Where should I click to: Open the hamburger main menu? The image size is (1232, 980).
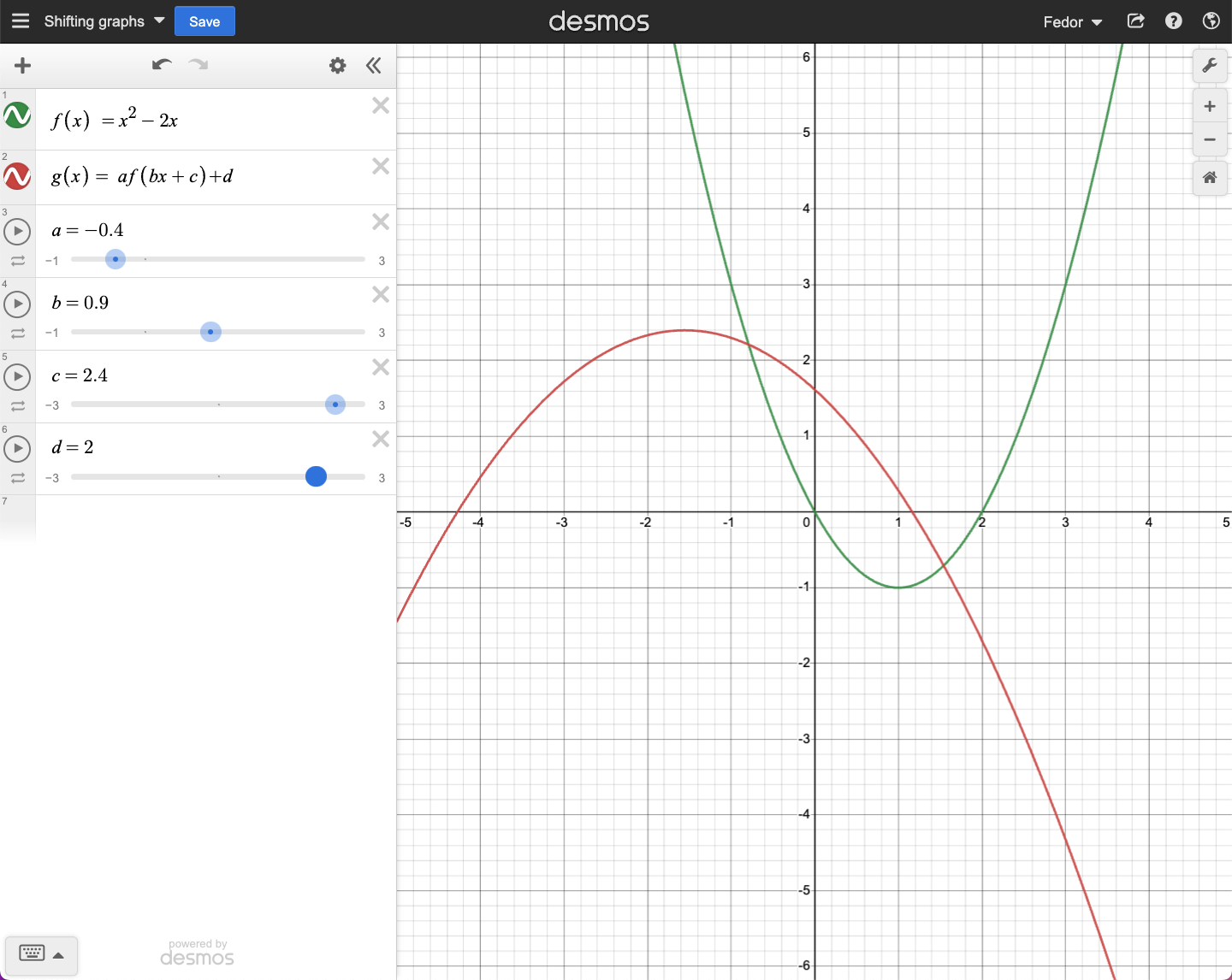click(21, 21)
